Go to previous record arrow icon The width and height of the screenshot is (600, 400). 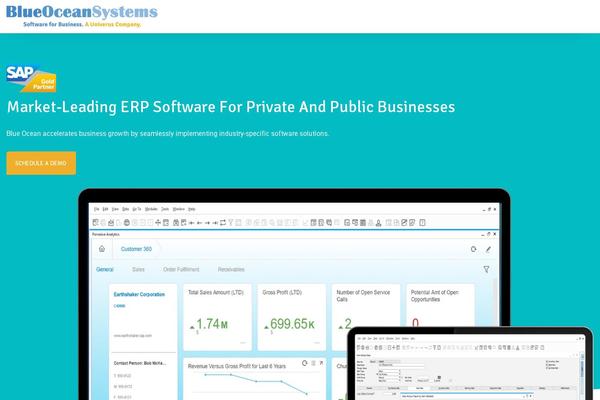pyautogui.click(x=199, y=222)
